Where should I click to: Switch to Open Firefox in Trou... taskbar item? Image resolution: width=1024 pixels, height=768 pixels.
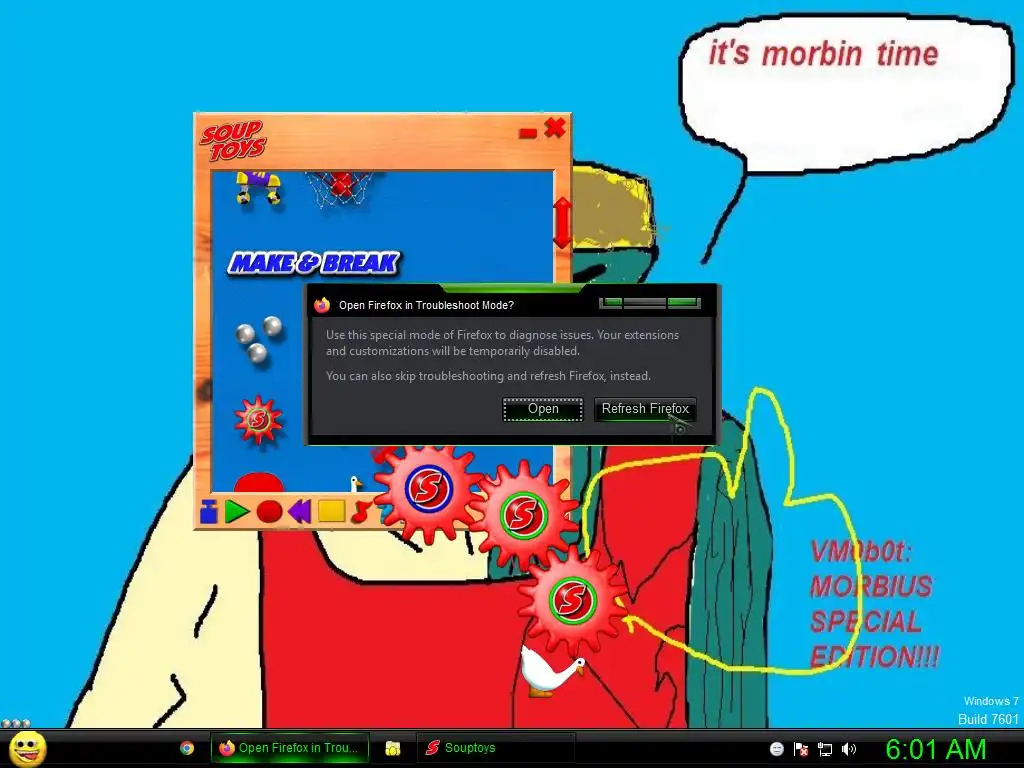point(290,748)
